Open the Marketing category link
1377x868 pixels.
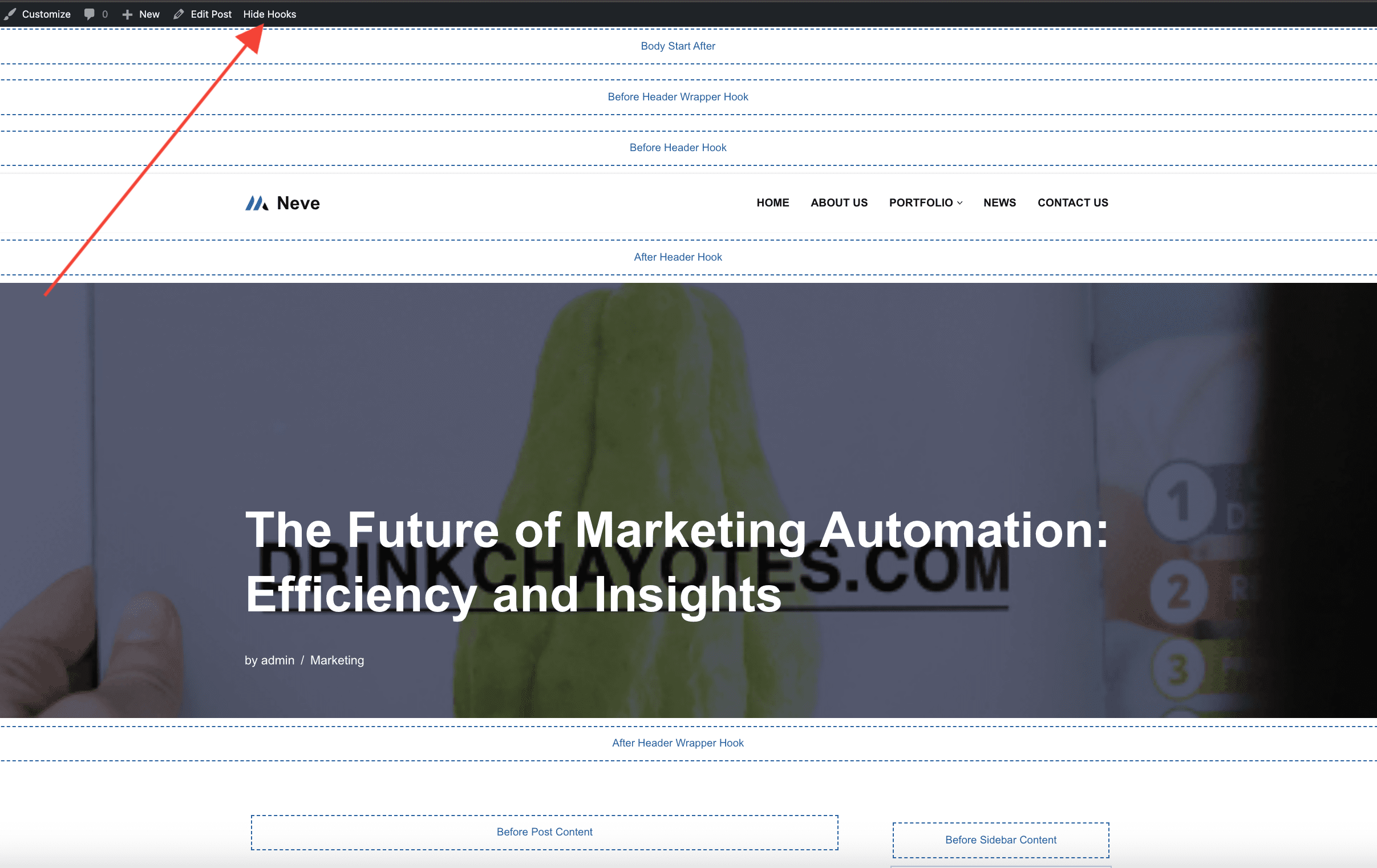click(x=337, y=660)
